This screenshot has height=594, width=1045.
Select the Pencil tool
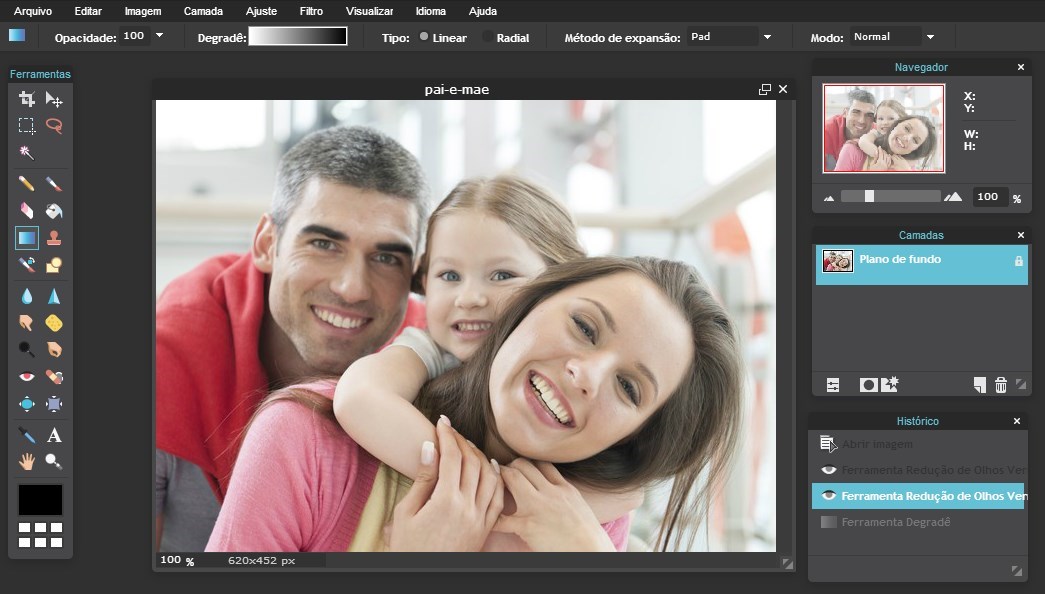click(x=27, y=183)
